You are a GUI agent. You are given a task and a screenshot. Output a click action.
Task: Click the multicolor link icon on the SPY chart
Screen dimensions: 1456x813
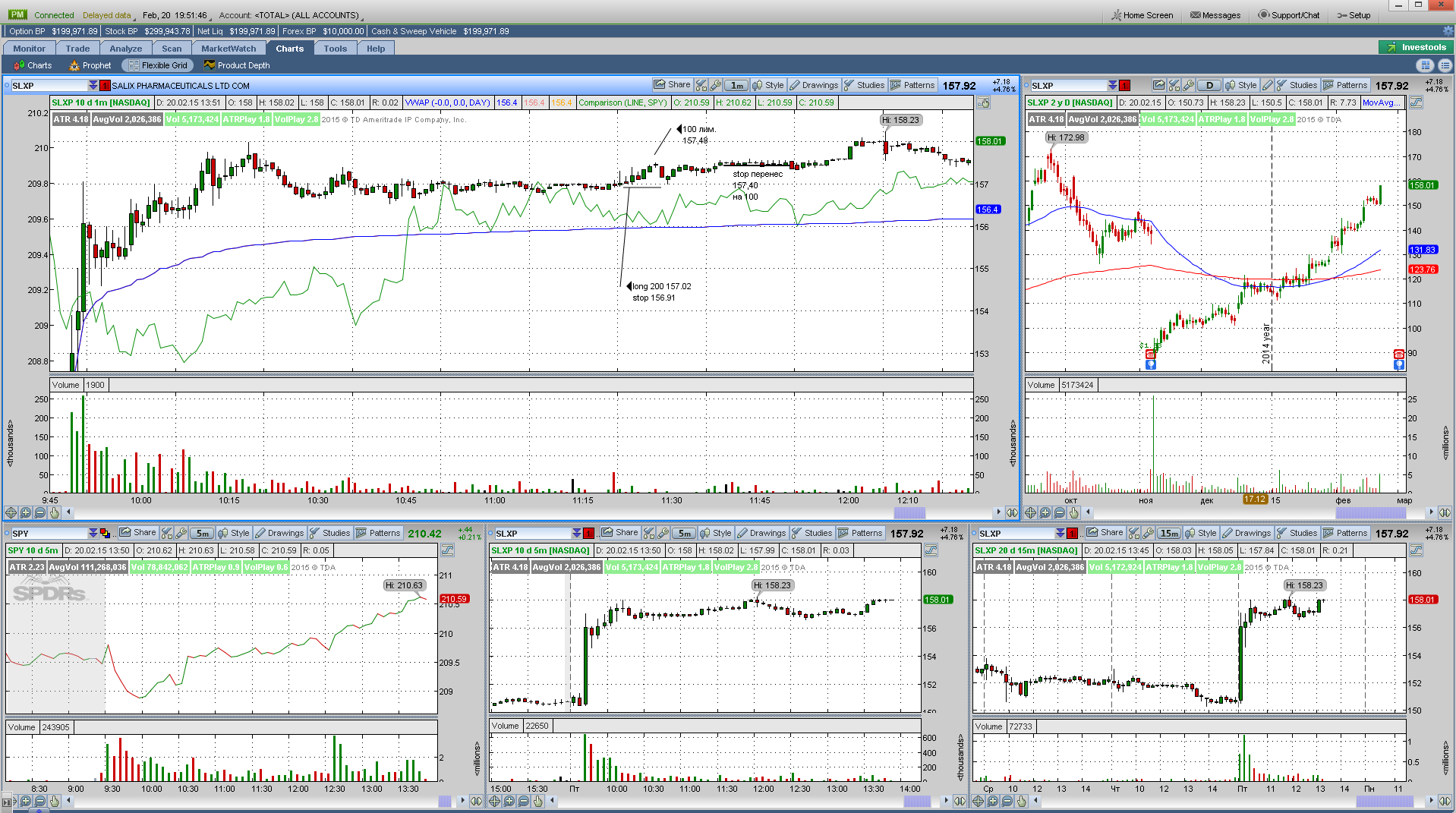tap(105, 534)
